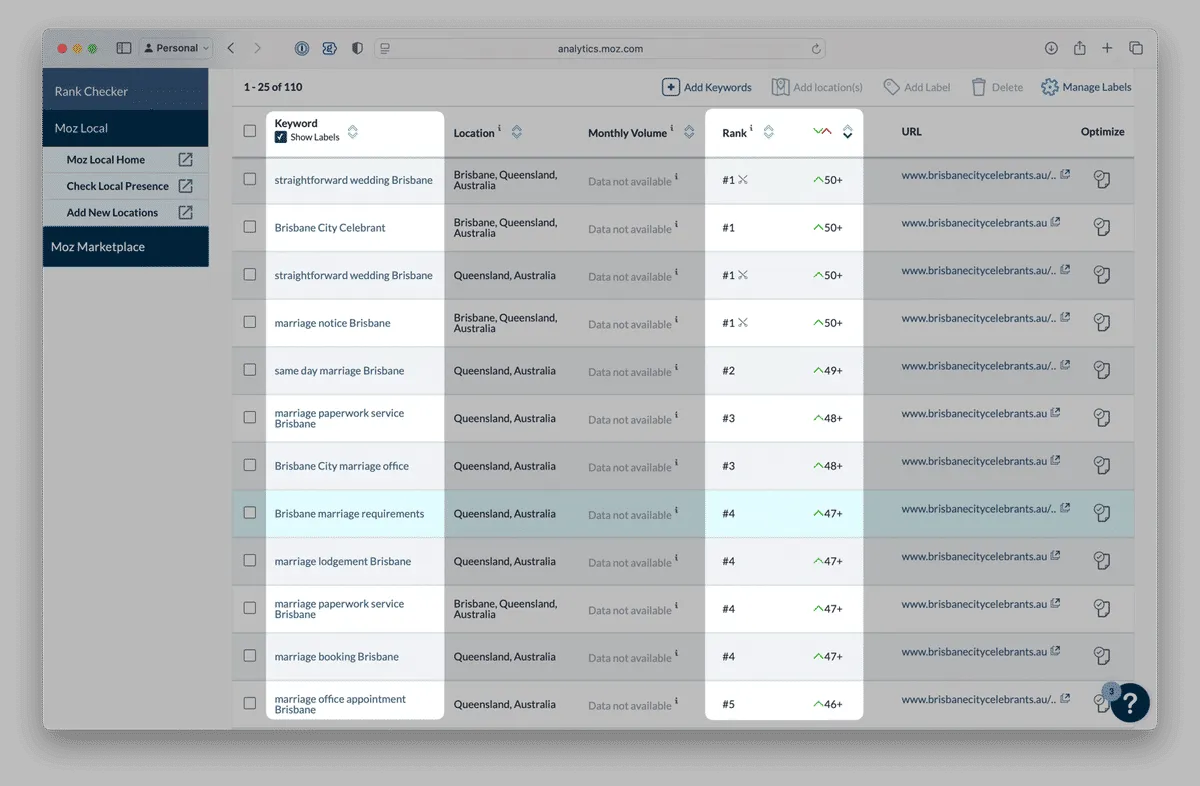Click the Delete button
This screenshot has height=786, width=1200.
[997, 87]
